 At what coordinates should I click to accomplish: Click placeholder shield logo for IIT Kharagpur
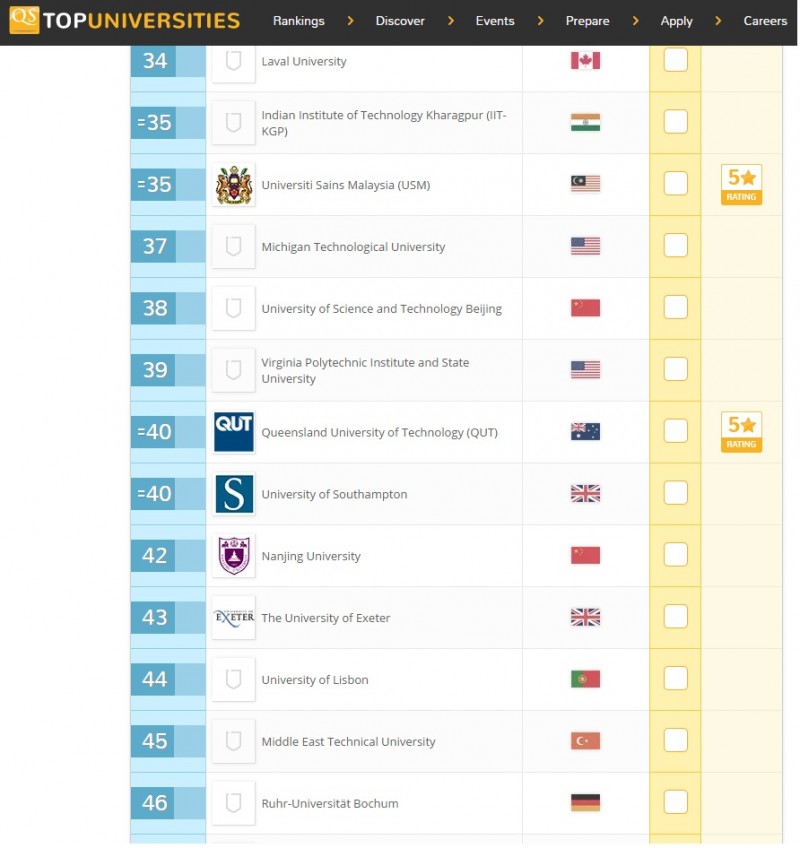click(233, 123)
